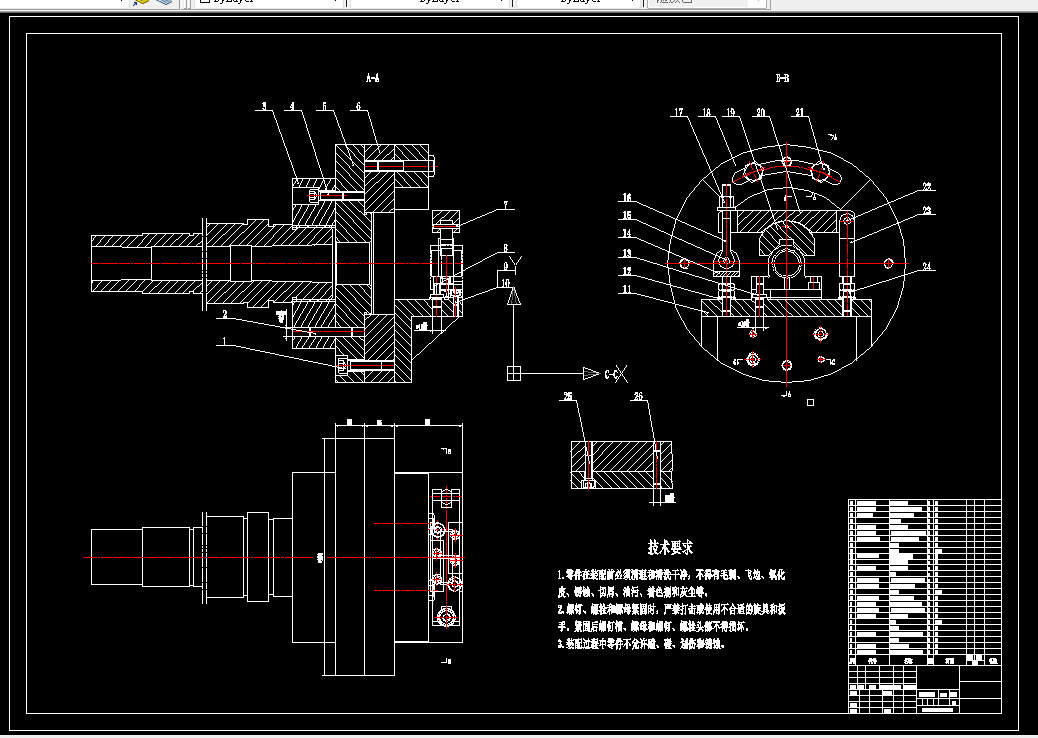Select the 技术要求 heading text
This screenshot has height=738, width=1038.
(x=671, y=547)
